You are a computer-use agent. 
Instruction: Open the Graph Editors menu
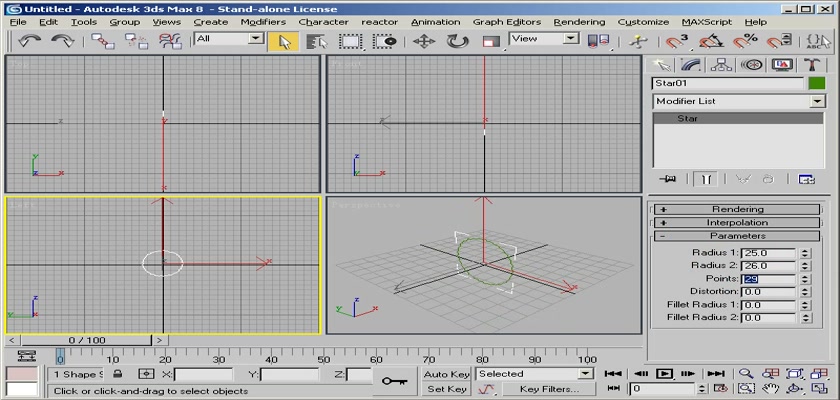point(507,22)
